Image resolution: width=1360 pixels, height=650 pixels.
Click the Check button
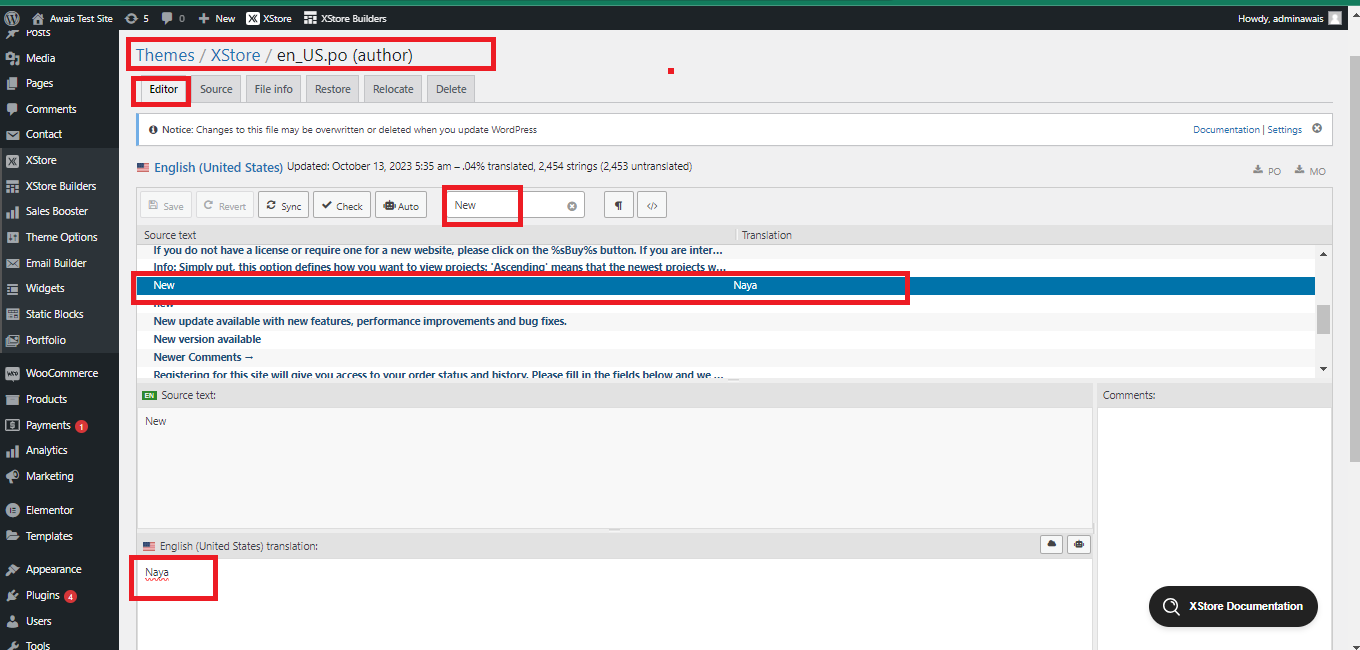coord(341,205)
